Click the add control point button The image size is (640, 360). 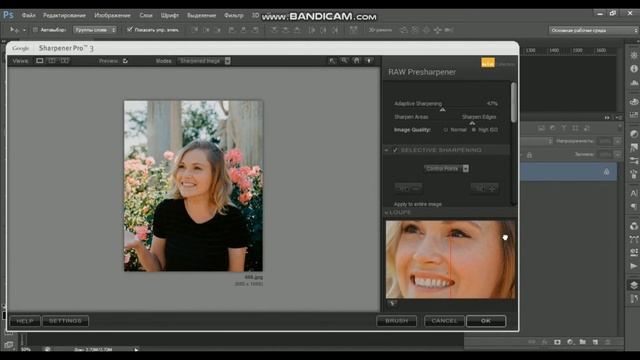tap(409, 188)
